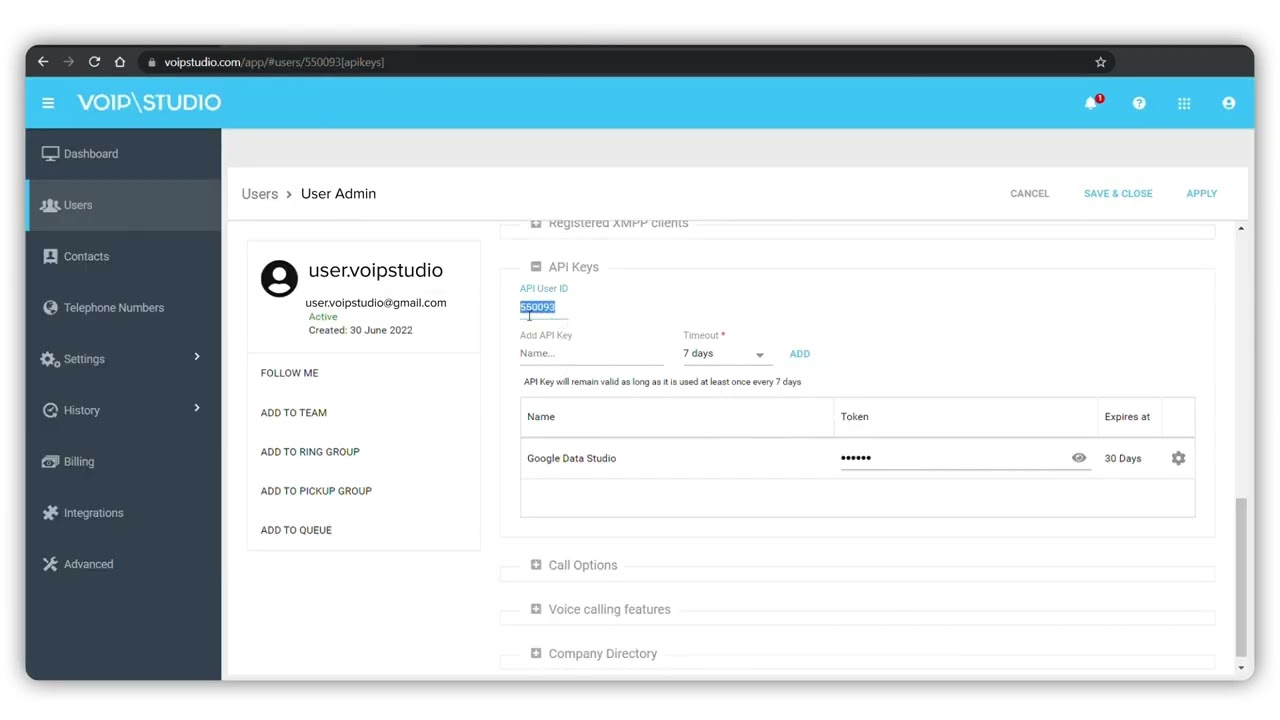Image resolution: width=1280 pixels, height=720 pixels.
Task: Click FOLLOW ME action
Action: [289, 373]
